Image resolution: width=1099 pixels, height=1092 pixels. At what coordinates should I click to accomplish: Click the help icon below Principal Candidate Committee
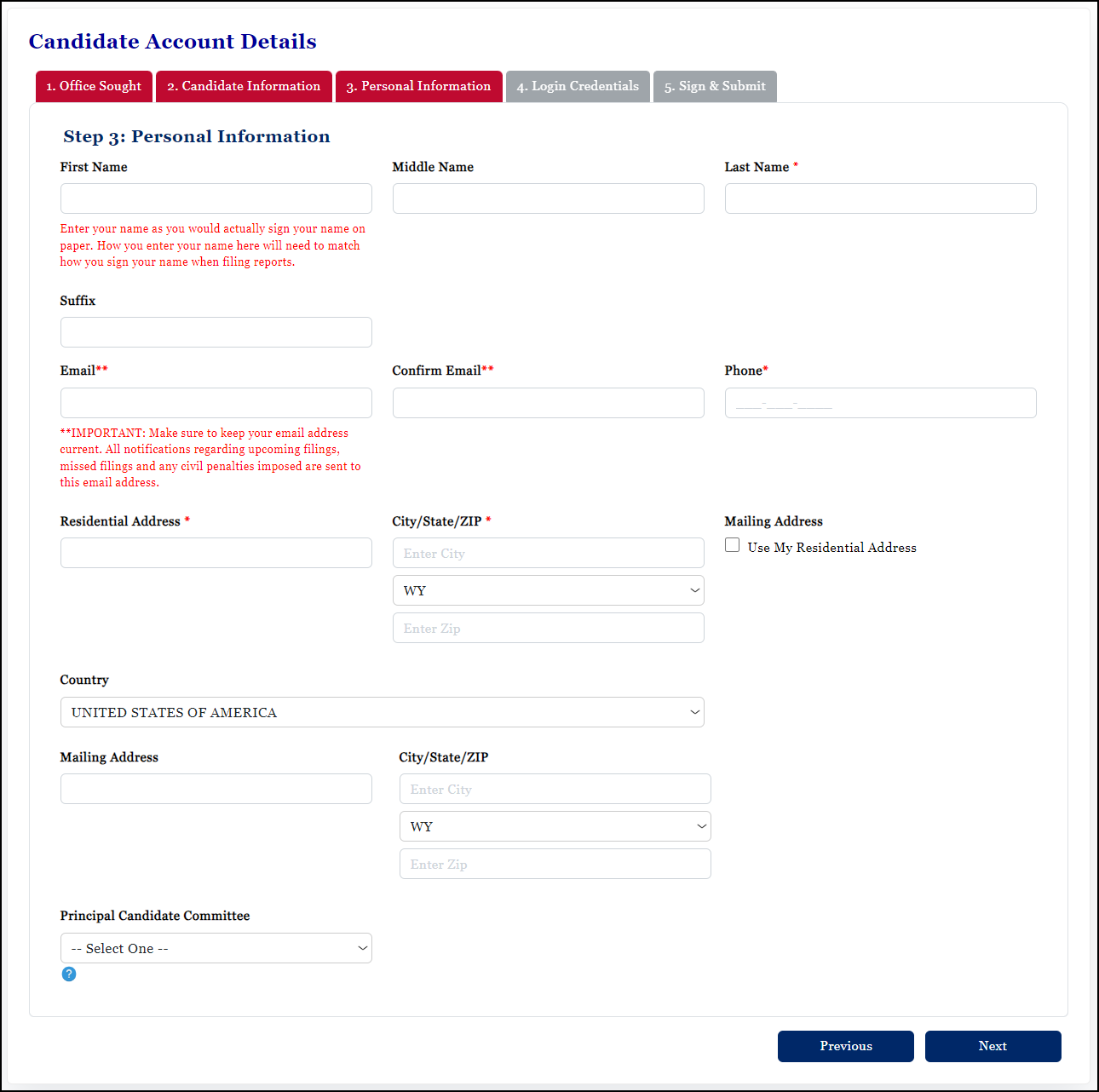68,974
